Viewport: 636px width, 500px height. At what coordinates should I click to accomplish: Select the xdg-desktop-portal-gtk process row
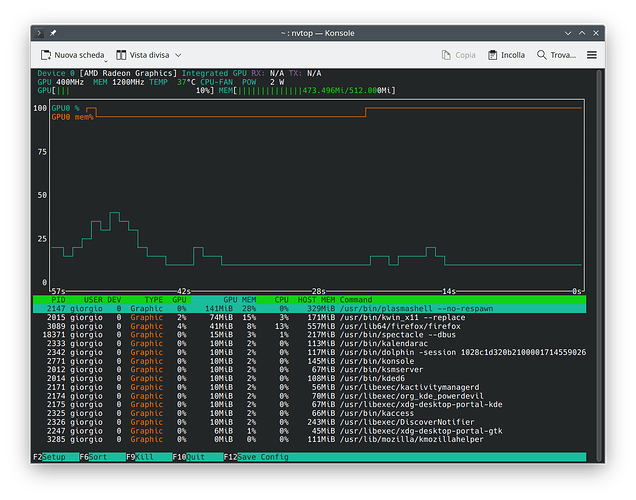coord(309,431)
